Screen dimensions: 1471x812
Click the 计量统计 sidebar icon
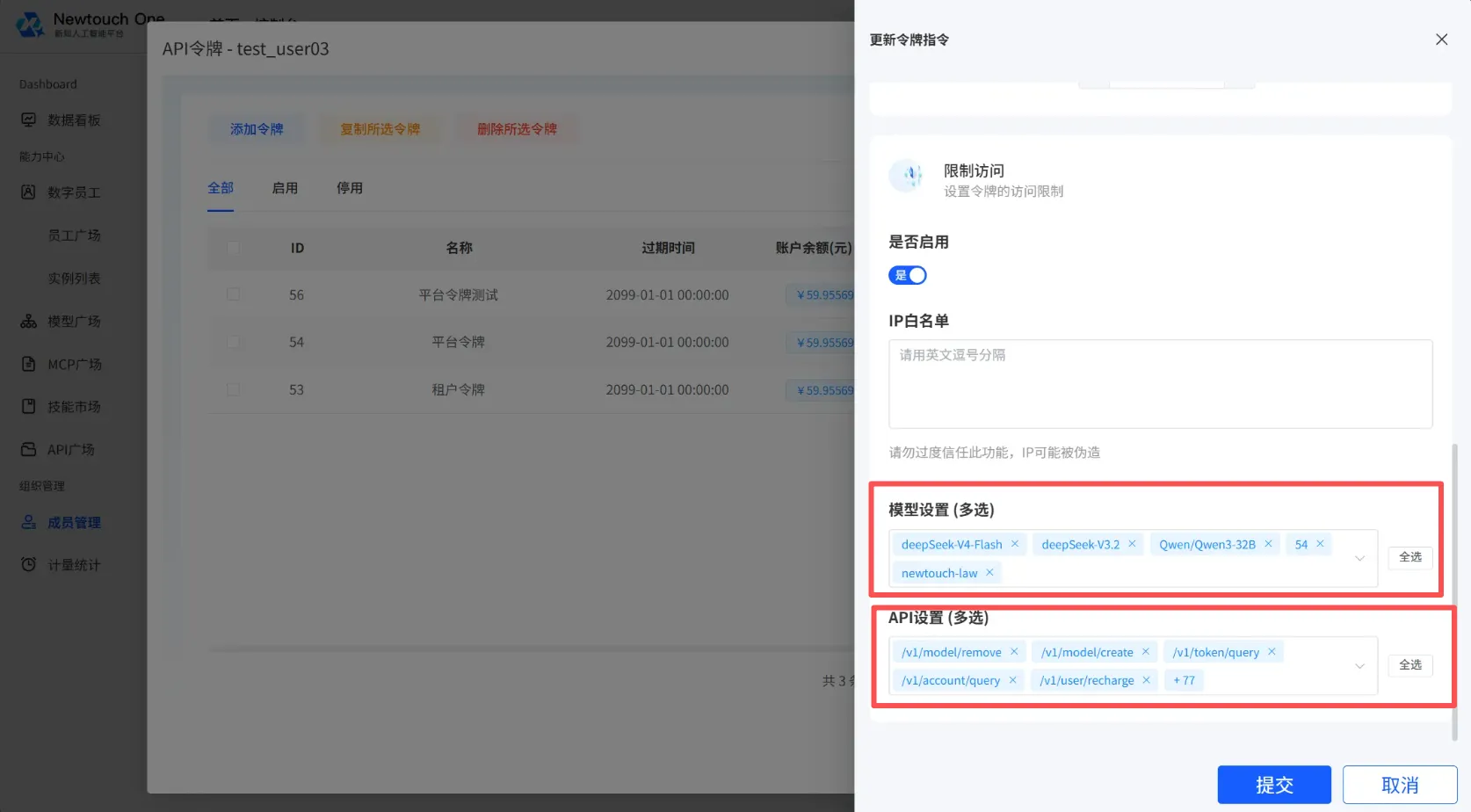(29, 564)
